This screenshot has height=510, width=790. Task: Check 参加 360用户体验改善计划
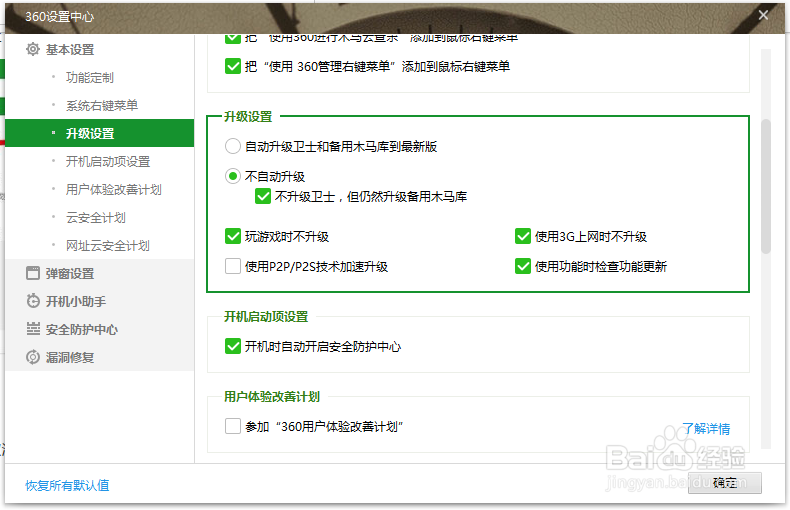click(233, 426)
